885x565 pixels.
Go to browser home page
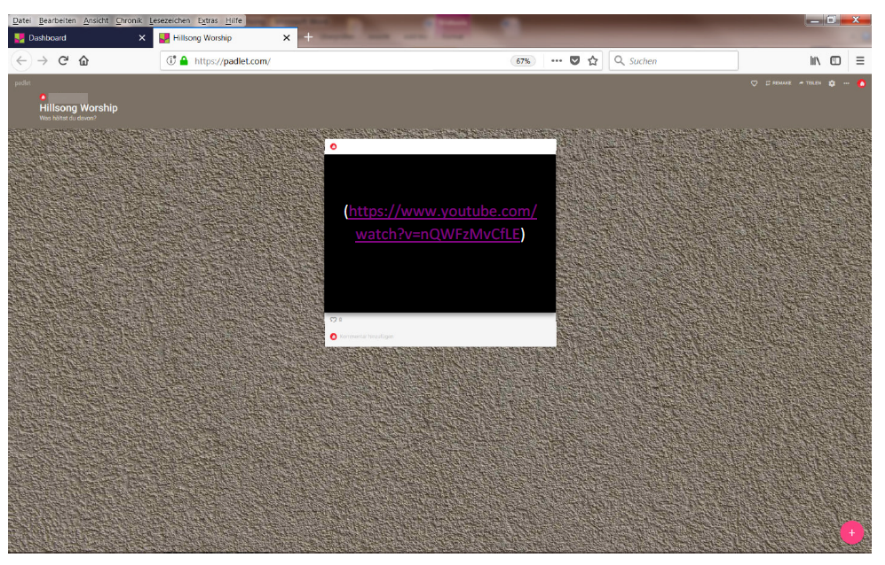point(84,60)
